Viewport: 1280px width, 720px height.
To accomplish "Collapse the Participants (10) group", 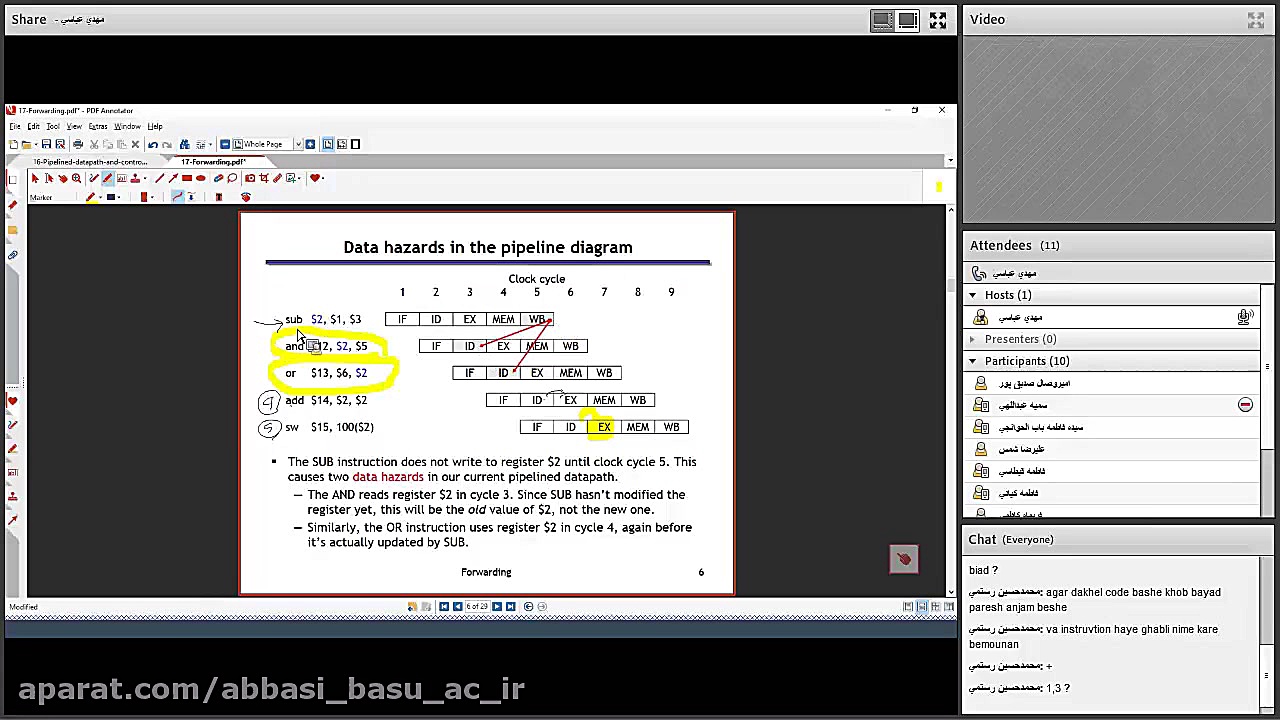I will (x=972, y=361).
